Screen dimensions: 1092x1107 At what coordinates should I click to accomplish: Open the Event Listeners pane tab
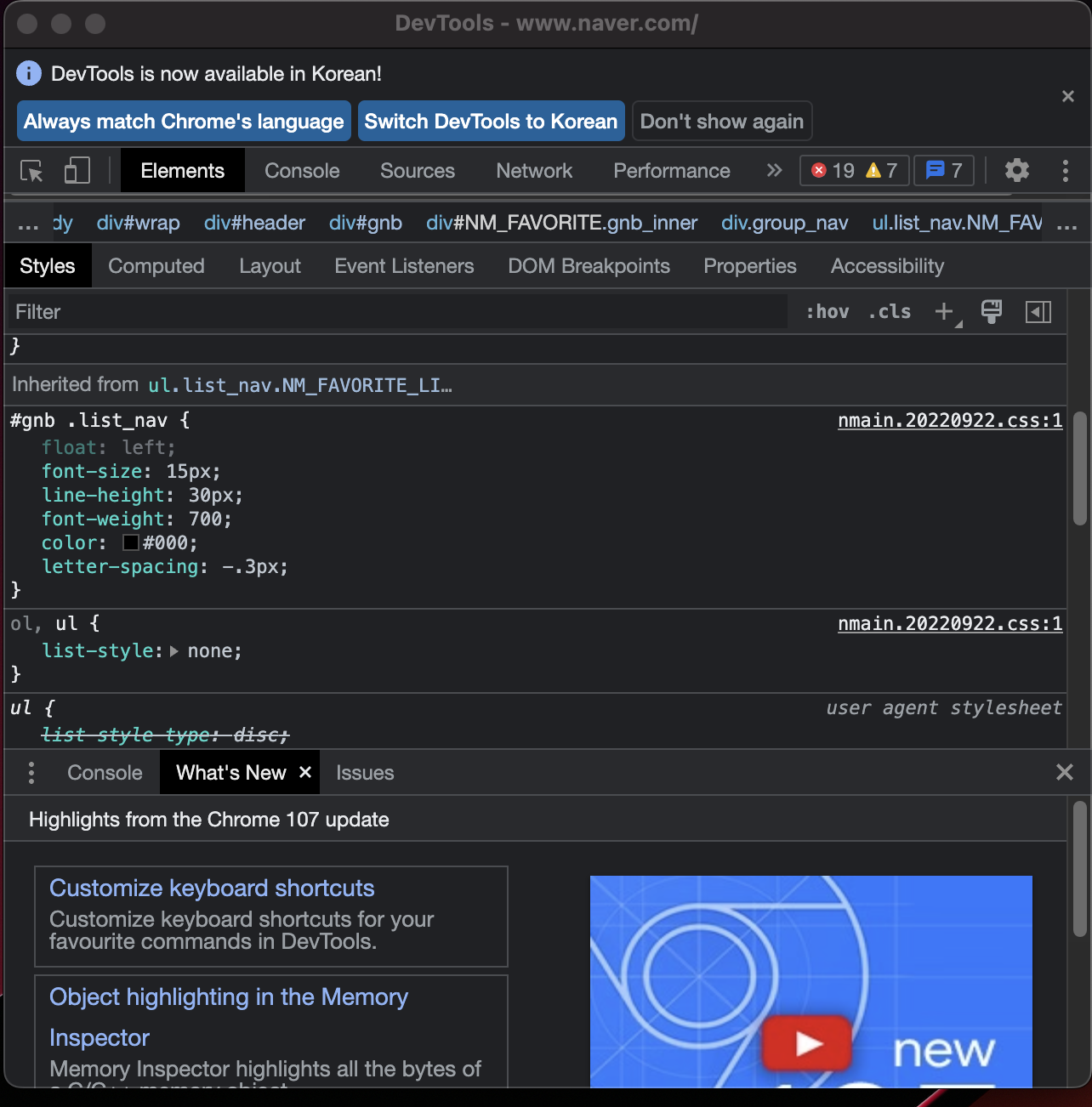coord(404,266)
